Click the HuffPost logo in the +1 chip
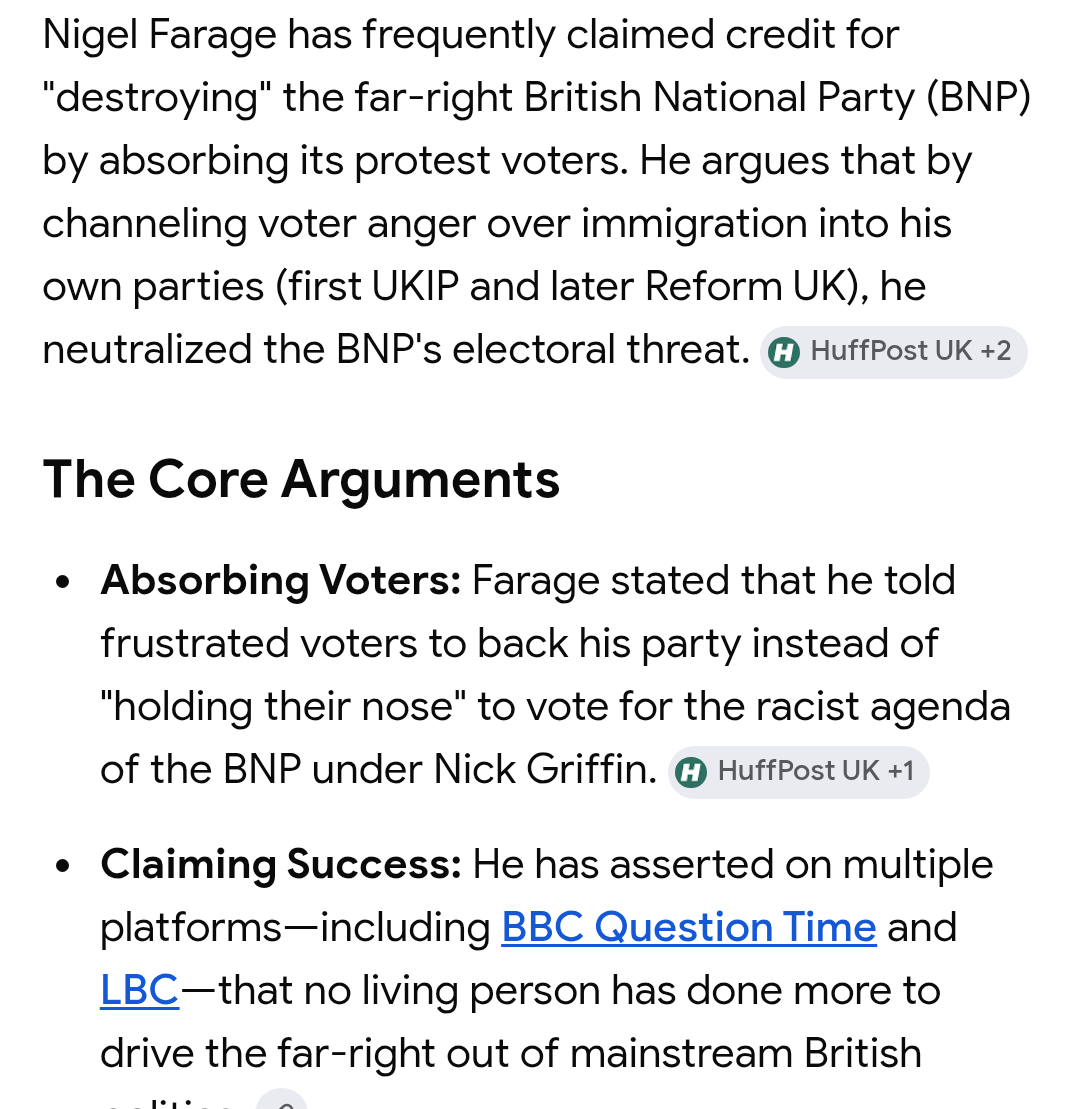 tap(690, 772)
